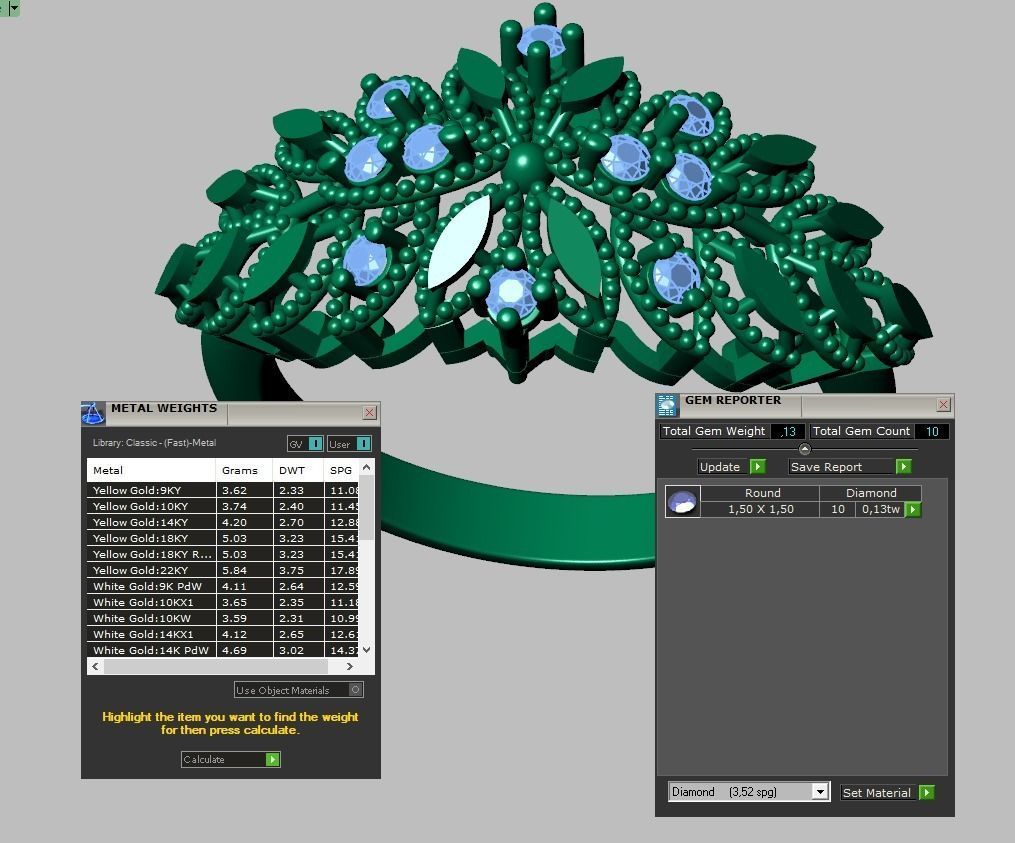Image resolution: width=1015 pixels, height=843 pixels.
Task: Click the green arrow next to Save Report
Action: (x=904, y=466)
